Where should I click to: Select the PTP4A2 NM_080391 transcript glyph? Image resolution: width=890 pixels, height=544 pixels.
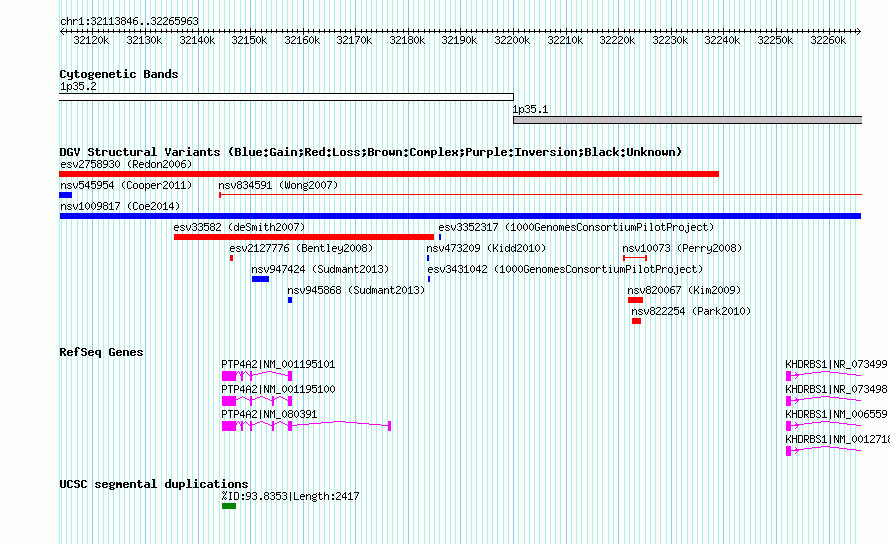307,426
